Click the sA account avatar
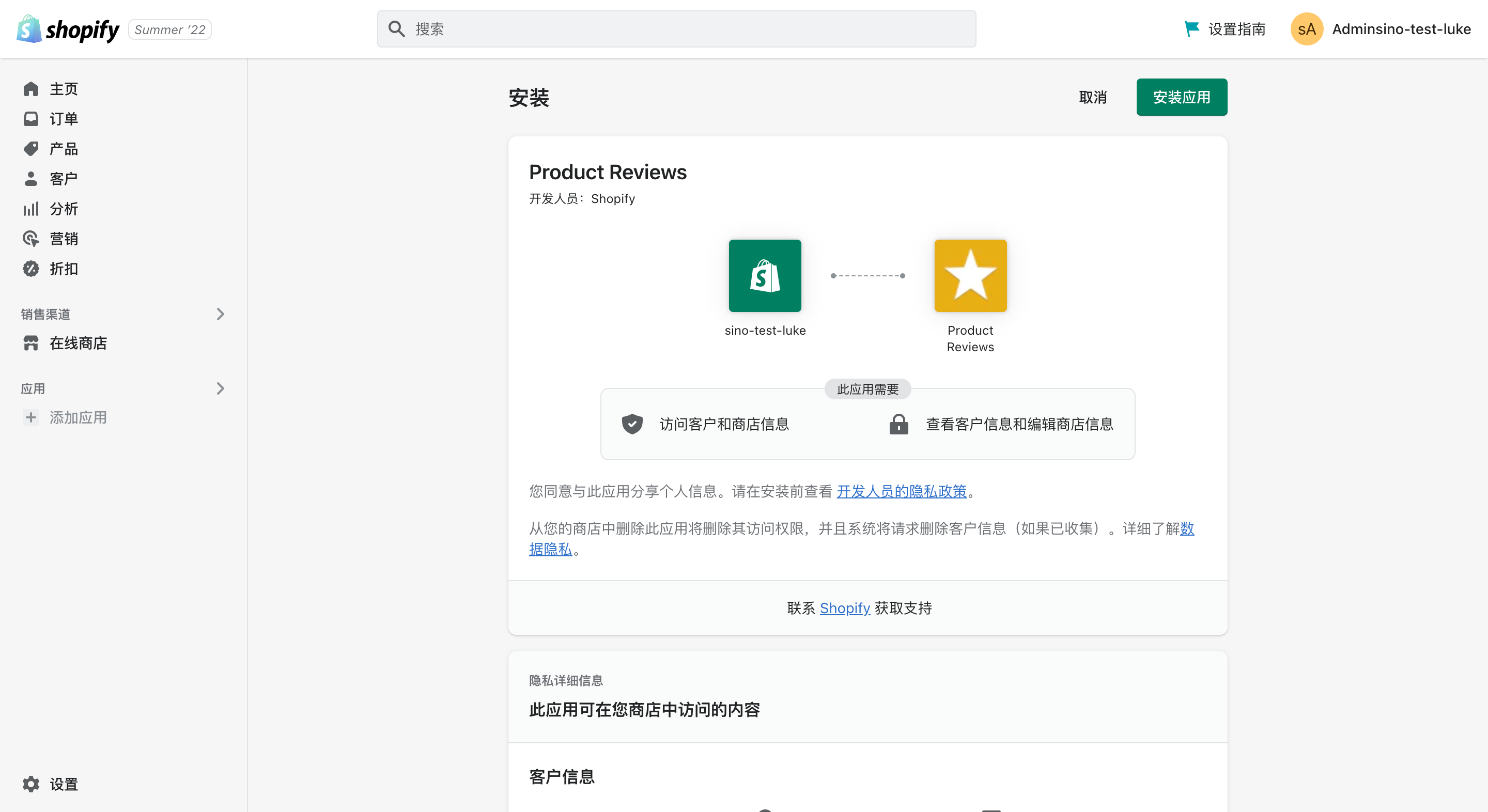 (x=1307, y=29)
